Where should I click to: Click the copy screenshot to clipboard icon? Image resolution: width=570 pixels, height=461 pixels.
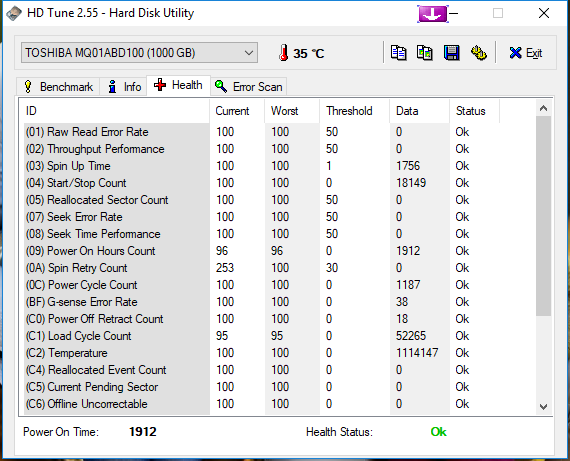click(x=425, y=53)
